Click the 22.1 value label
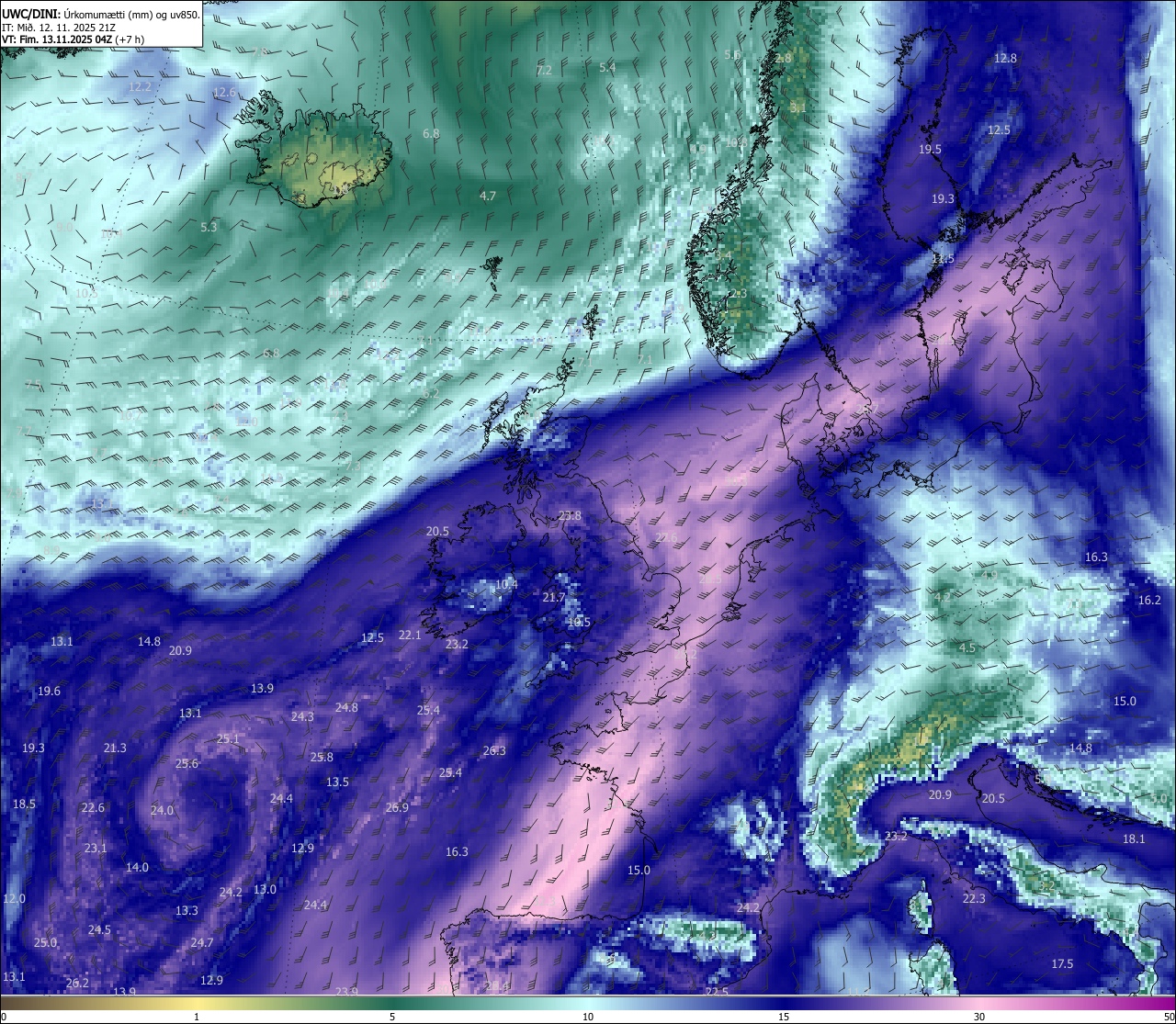Image resolution: width=1176 pixels, height=1024 pixels. click(x=410, y=636)
